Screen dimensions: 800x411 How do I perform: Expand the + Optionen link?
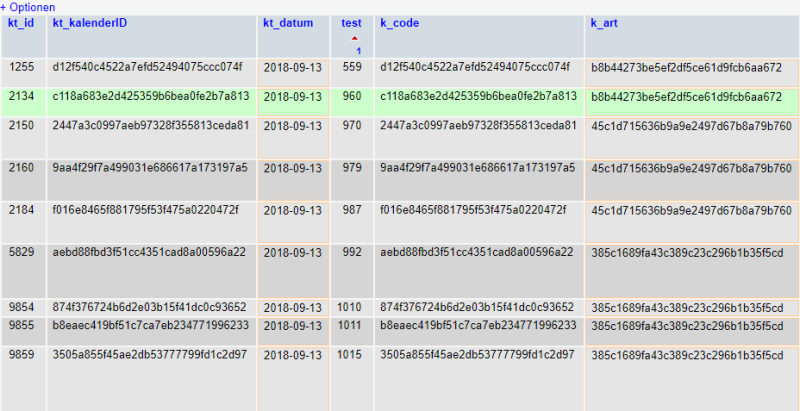pos(28,7)
